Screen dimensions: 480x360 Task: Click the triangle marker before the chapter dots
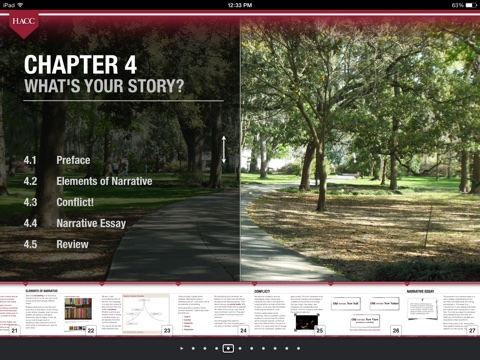coord(182,348)
